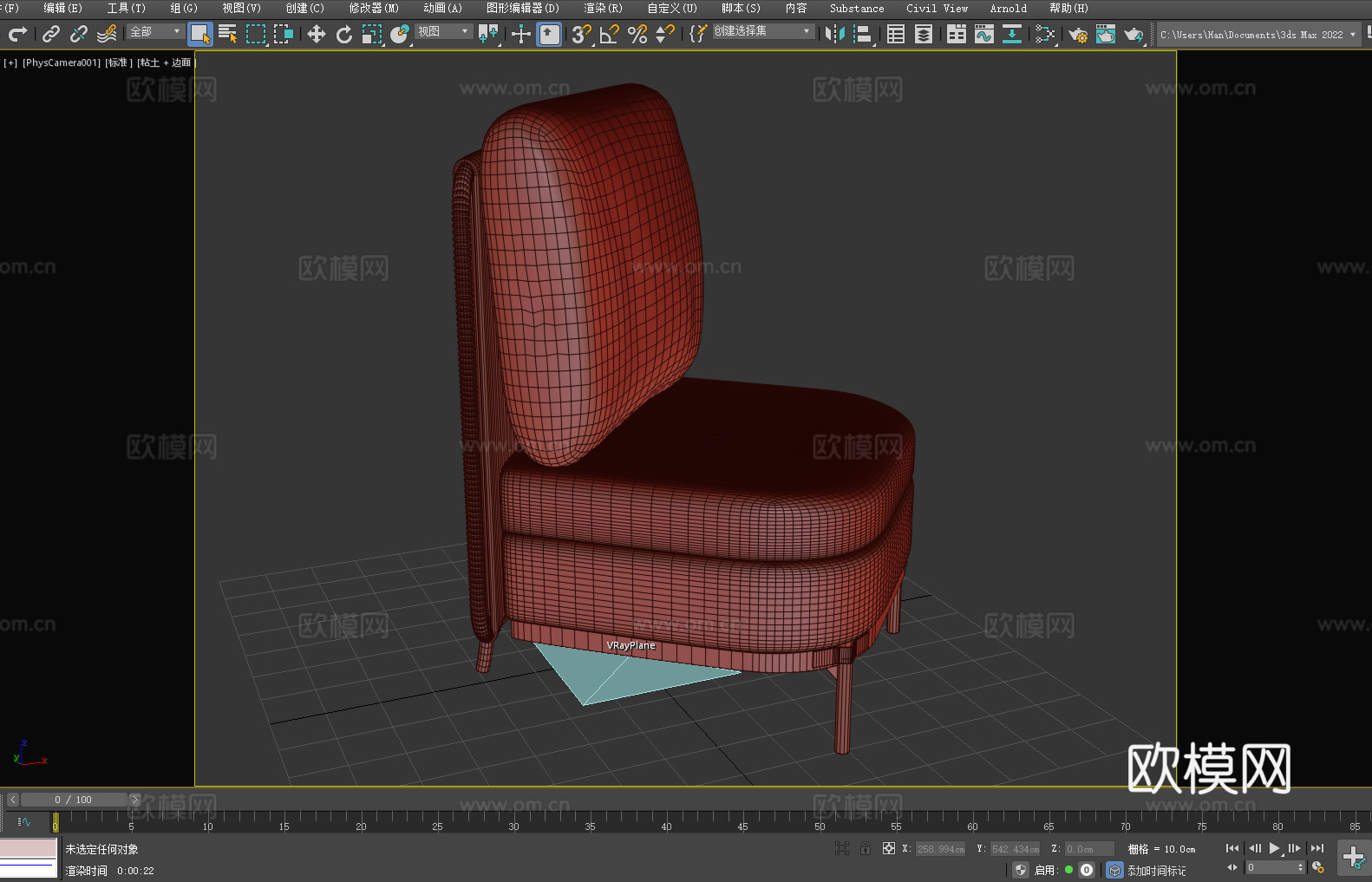The image size is (1372, 882).
Task: Step time slider forward with right arrow
Action: pyautogui.click(x=134, y=800)
